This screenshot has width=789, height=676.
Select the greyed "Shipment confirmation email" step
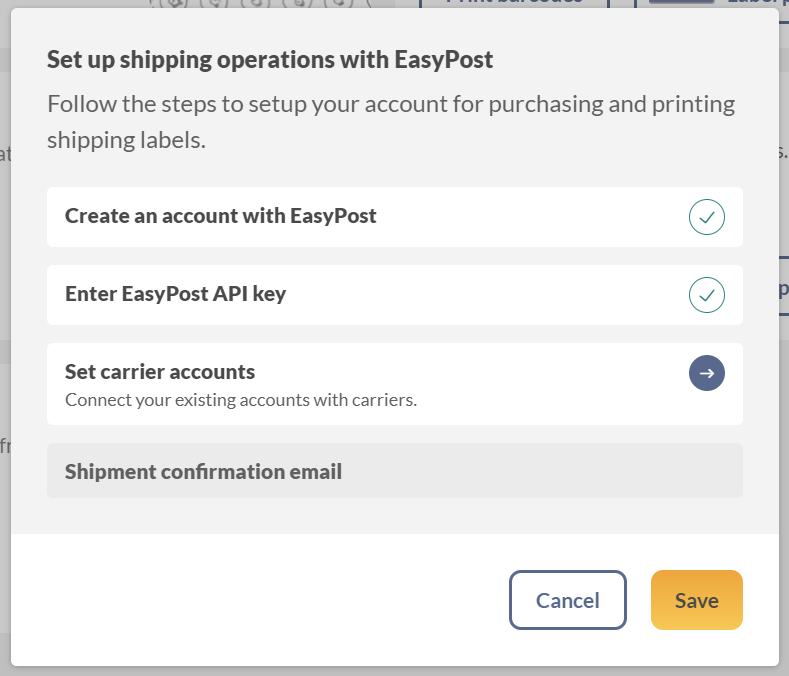(x=394, y=471)
